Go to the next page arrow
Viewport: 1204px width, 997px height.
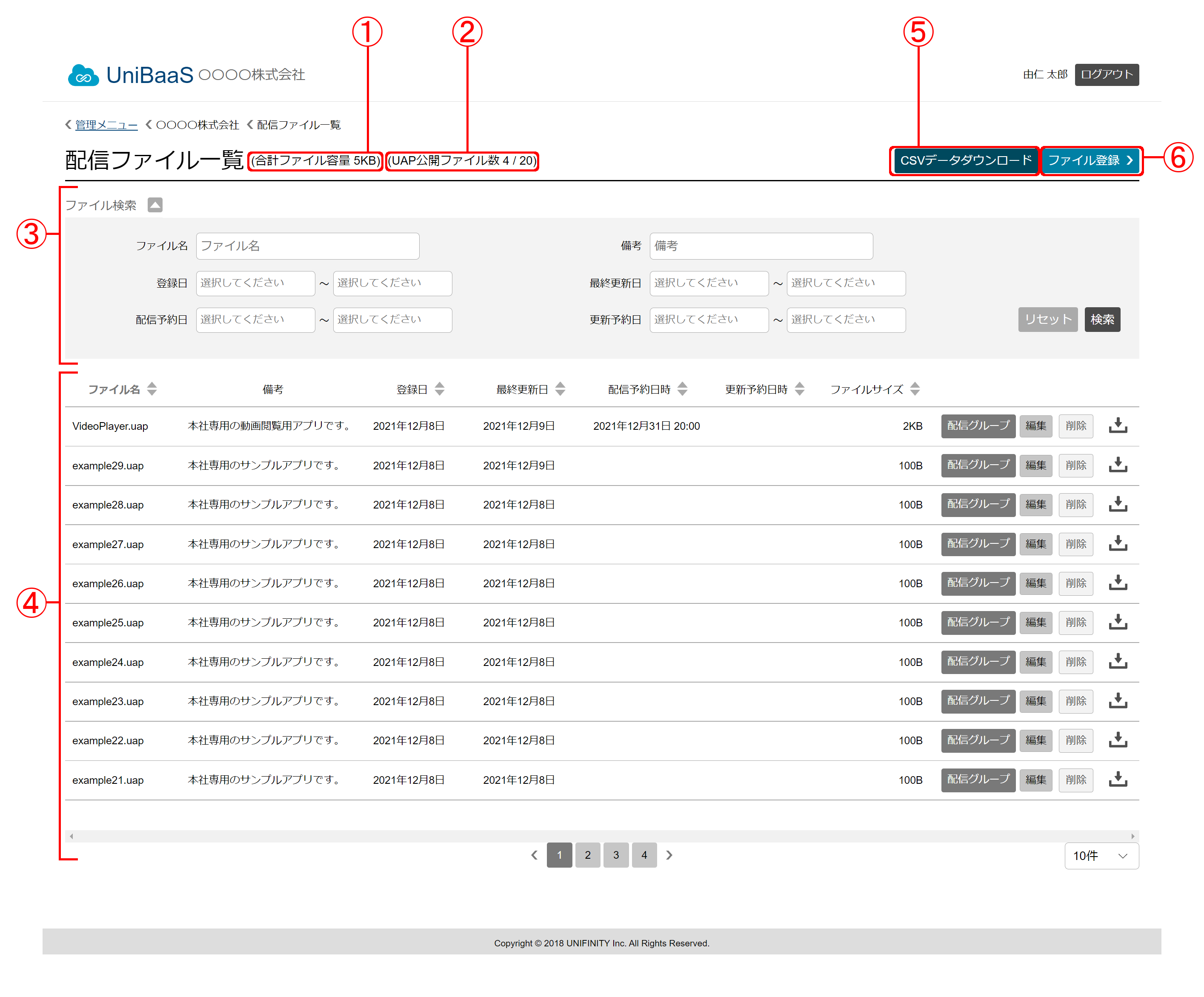click(669, 855)
